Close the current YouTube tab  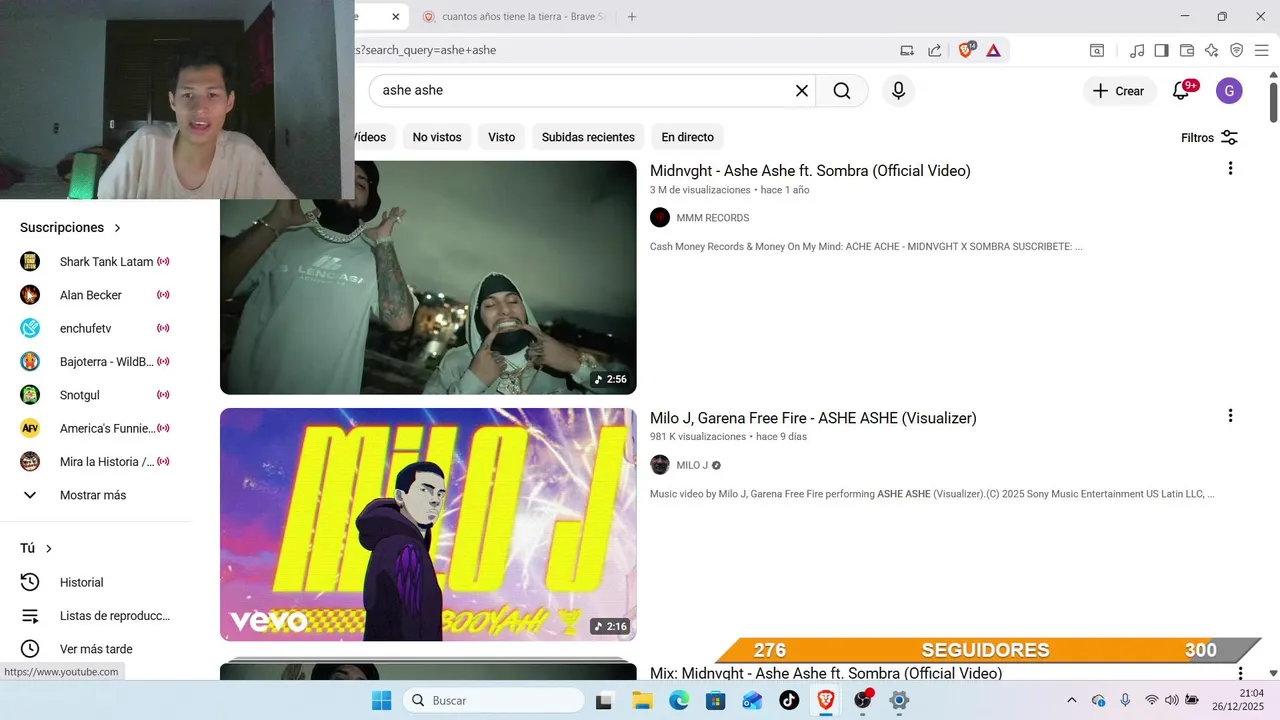(395, 17)
